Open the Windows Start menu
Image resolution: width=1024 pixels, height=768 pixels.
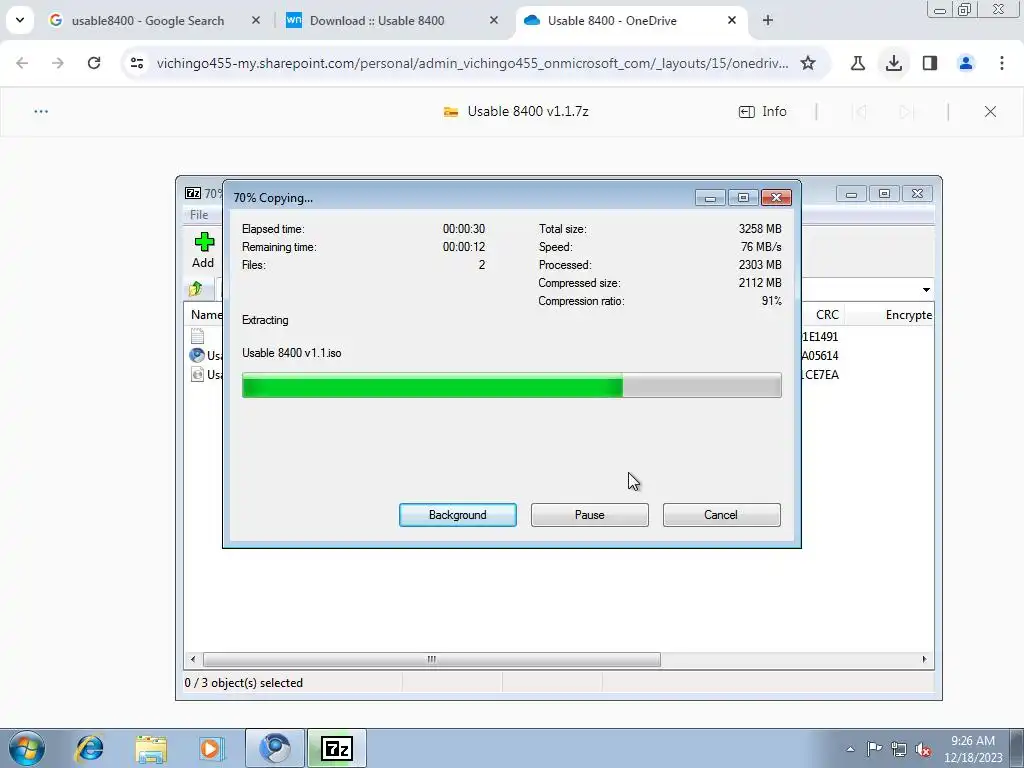[x=27, y=748]
